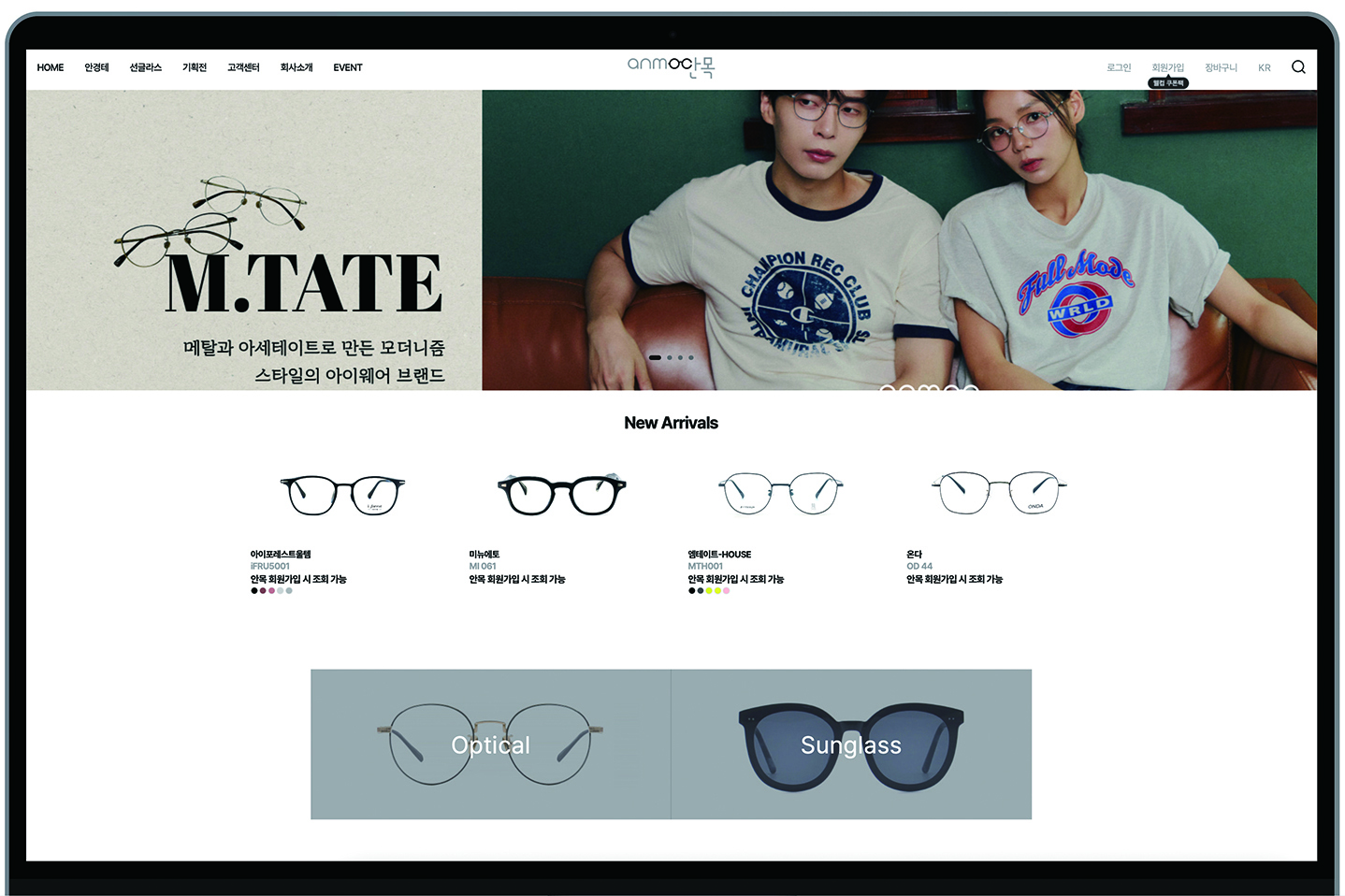Viewport: 1345px width, 896px height.
Task: Select the Sunglass category banner
Action: (x=851, y=744)
